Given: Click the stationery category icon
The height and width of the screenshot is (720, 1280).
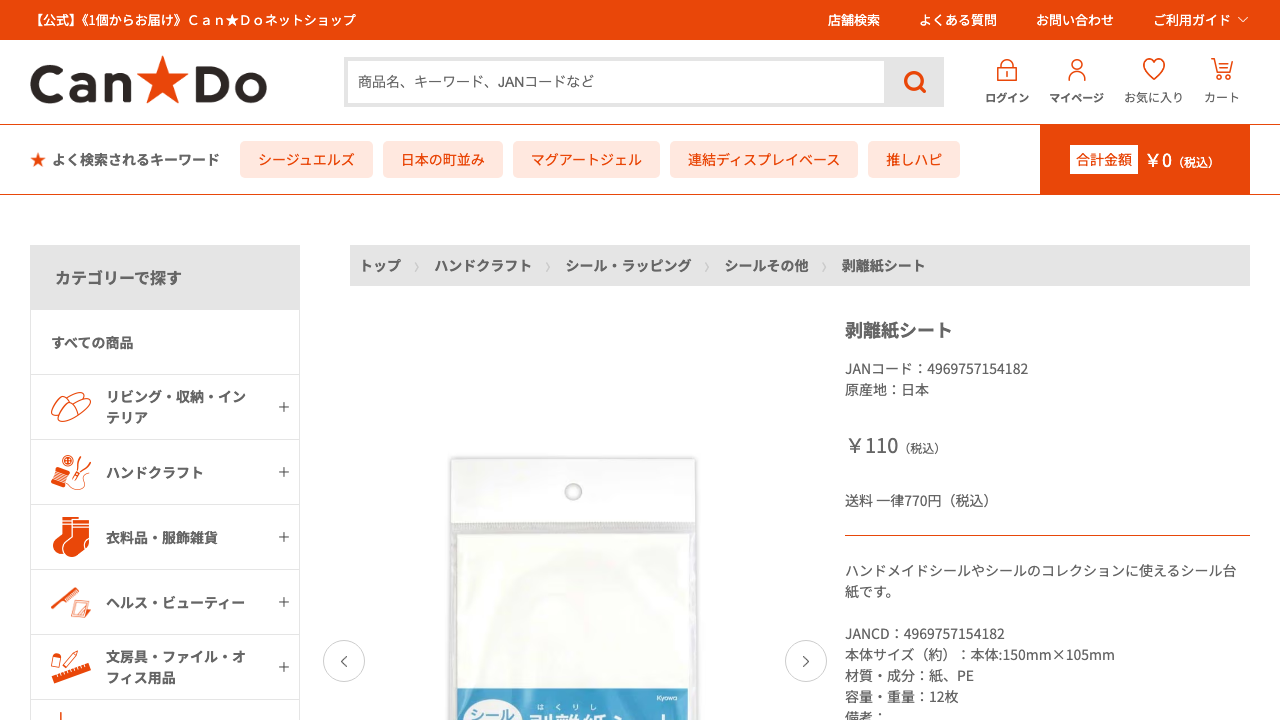Looking at the screenshot, I should (71, 667).
